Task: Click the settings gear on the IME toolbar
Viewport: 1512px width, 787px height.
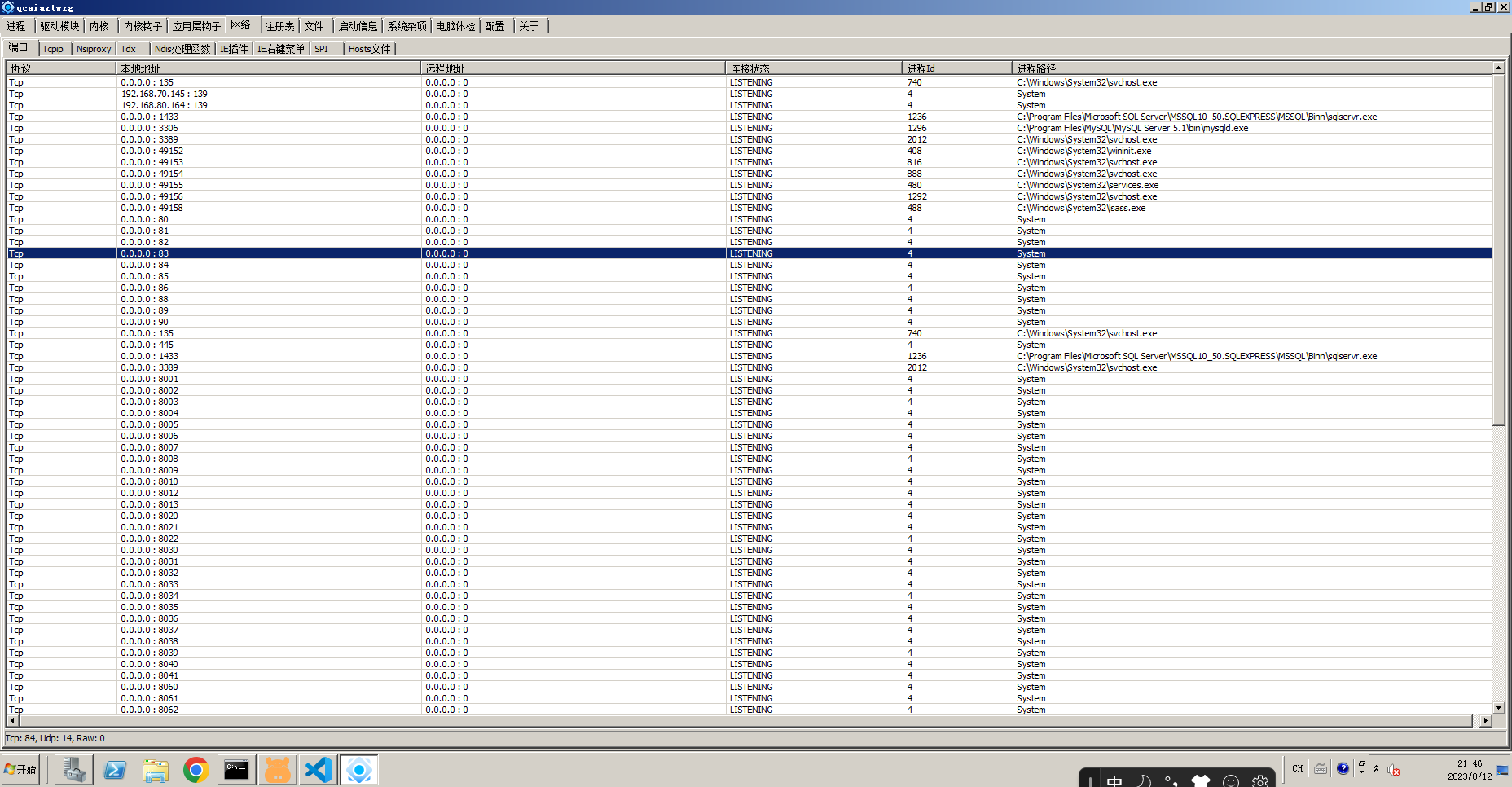Action: pos(1259,780)
